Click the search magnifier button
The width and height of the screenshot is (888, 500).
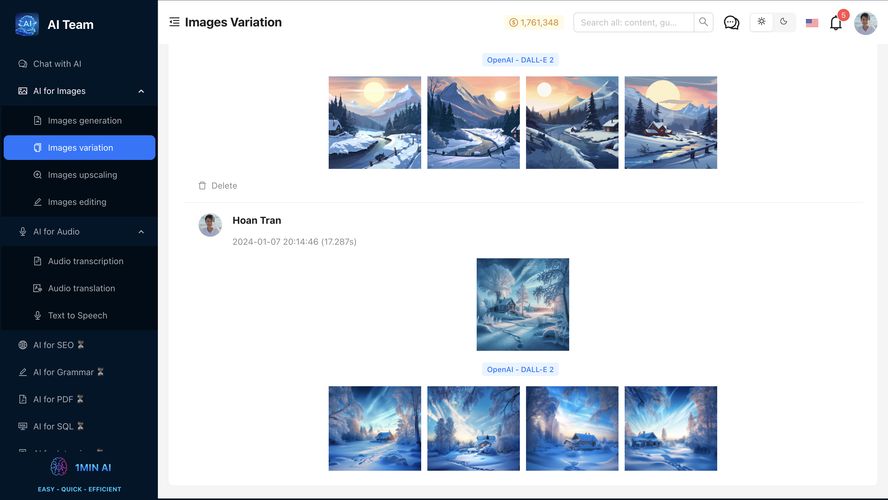click(703, 22)
